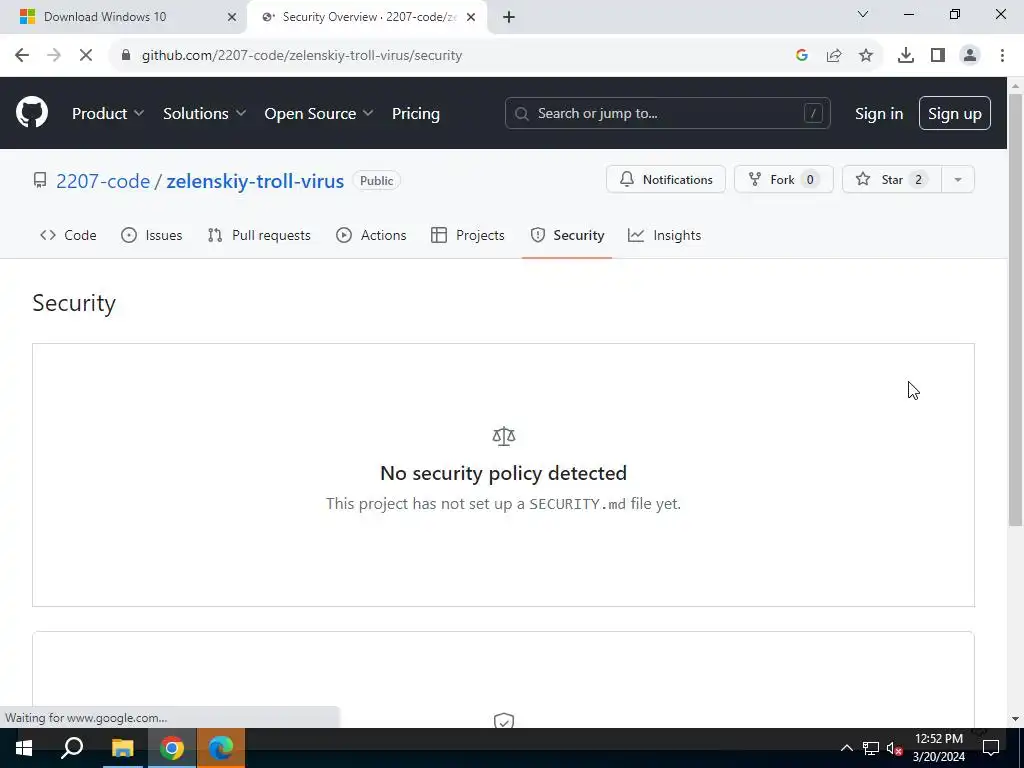Click the Sign in link
The width and height of the screenshot is (1024, 768).
[878, 114]
